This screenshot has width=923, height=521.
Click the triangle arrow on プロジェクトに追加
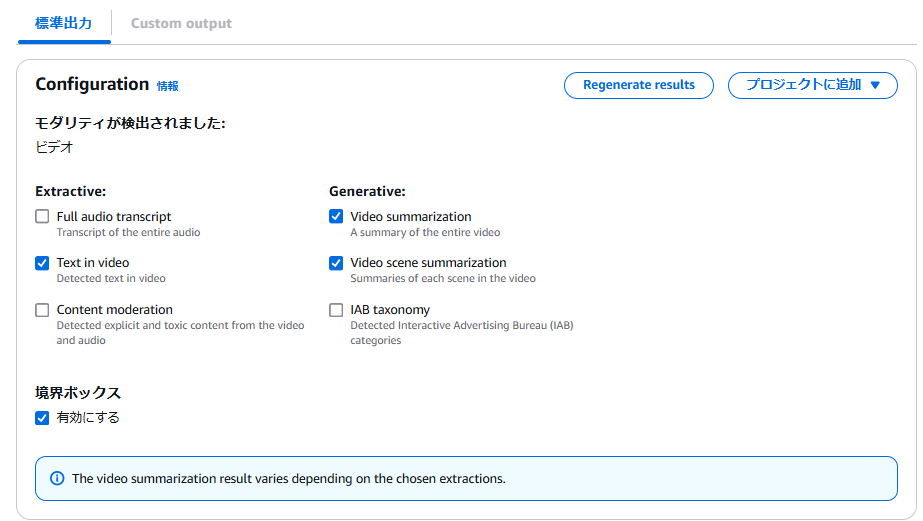[875, 85]
